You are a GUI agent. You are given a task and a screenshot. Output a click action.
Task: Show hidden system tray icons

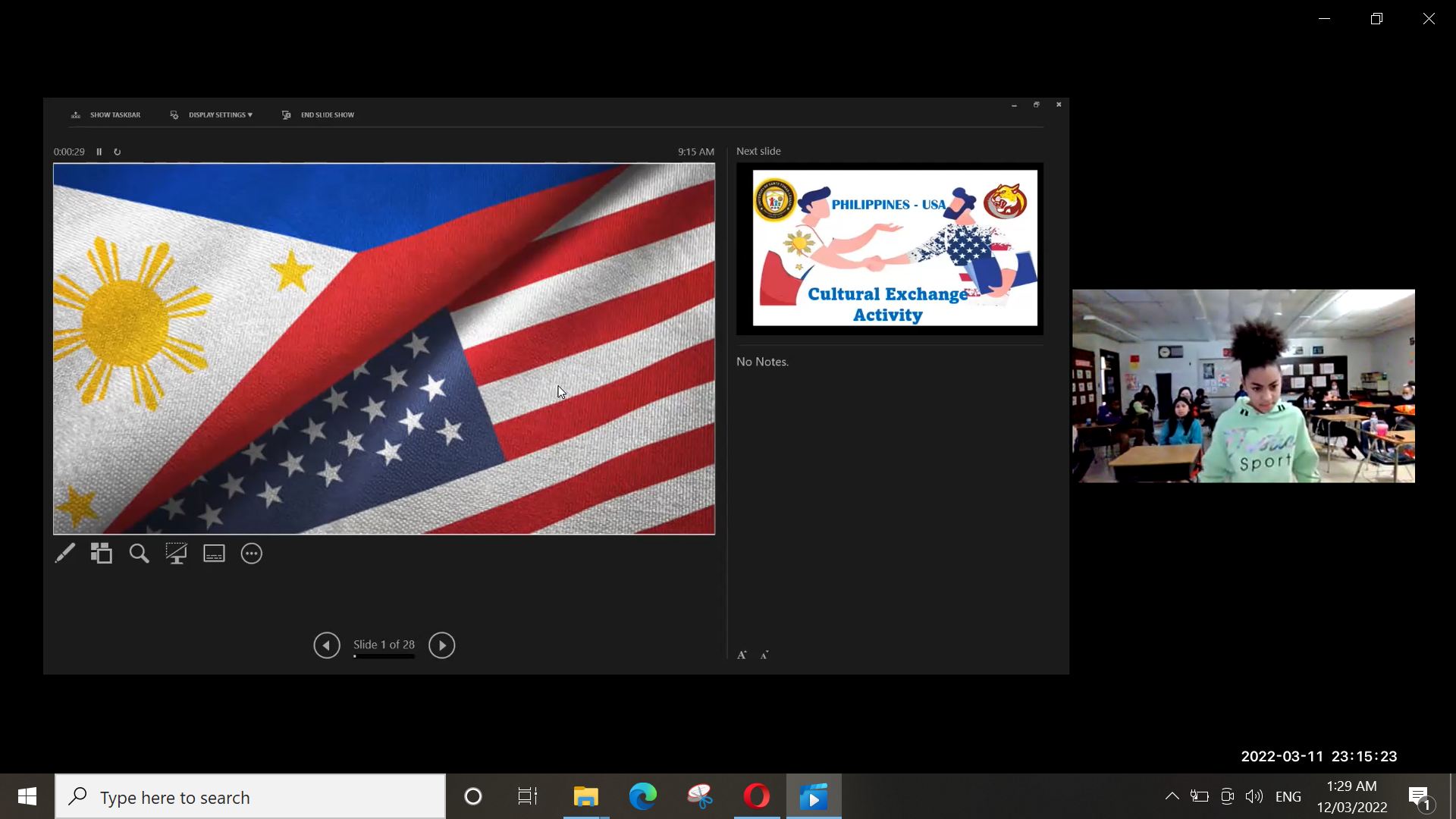1172,796
